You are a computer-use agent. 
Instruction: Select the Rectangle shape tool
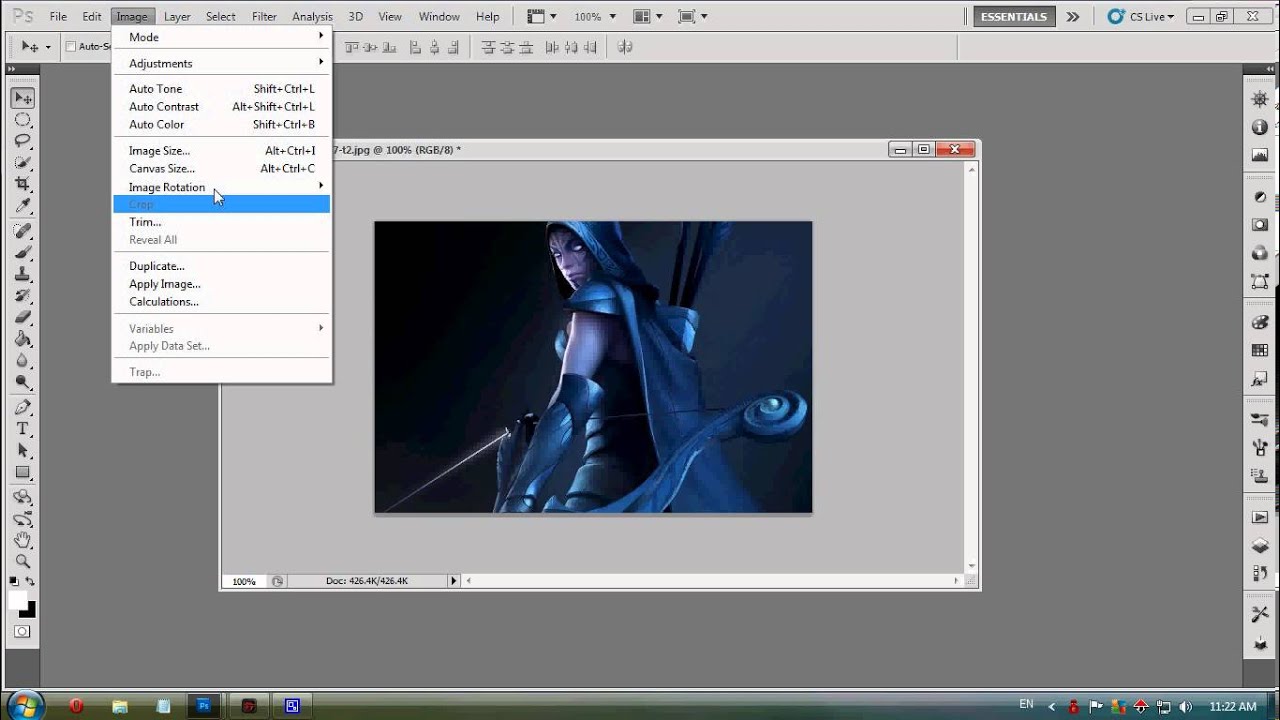[x=22, y=472]
